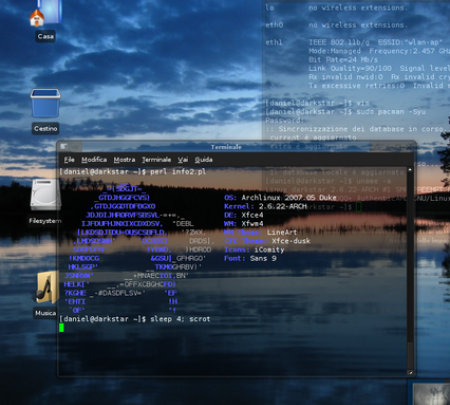
Task: Click the 'perl info2.pl' command text
Action: (178, 172)
